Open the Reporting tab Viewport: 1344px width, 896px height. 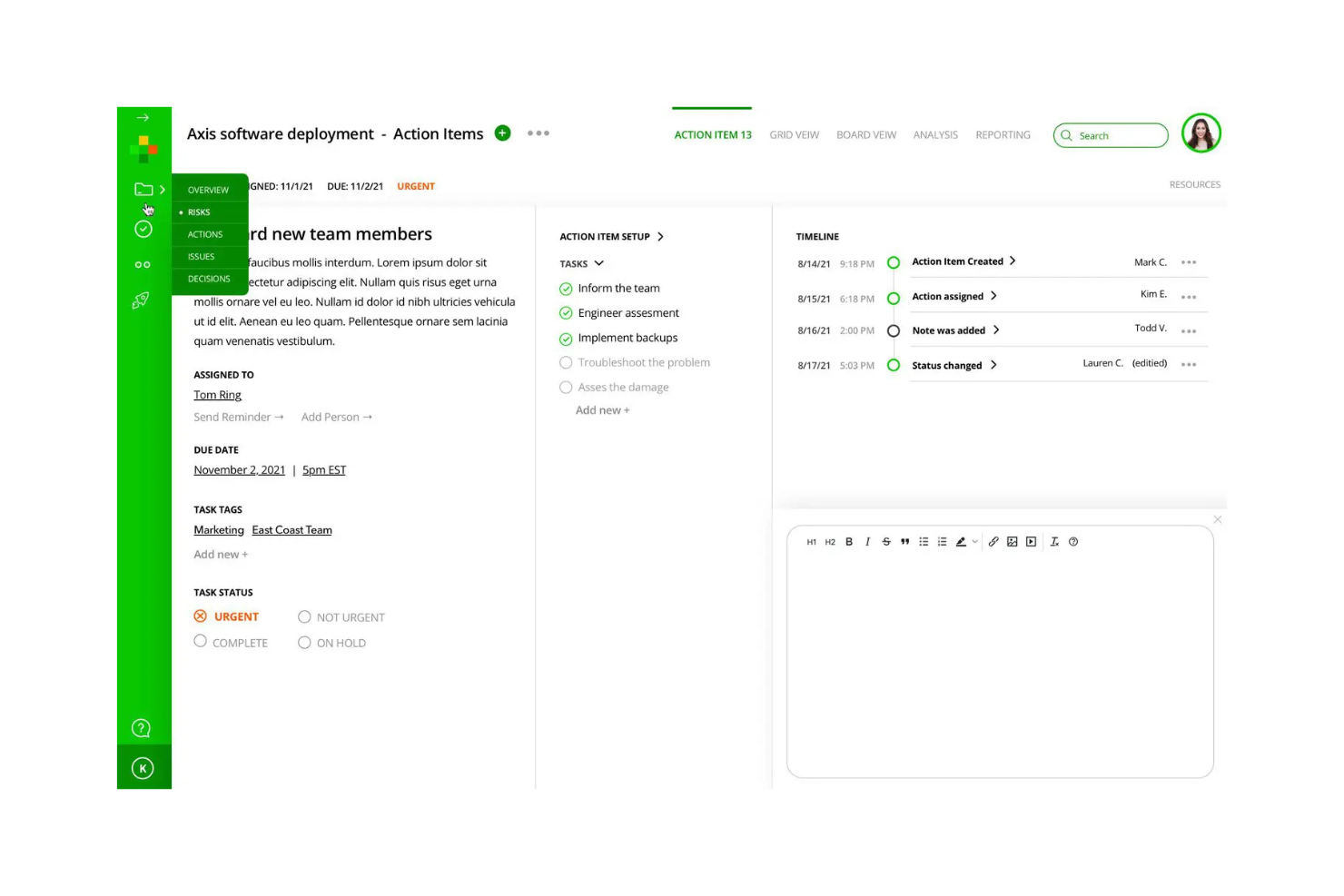[1003, 135]
